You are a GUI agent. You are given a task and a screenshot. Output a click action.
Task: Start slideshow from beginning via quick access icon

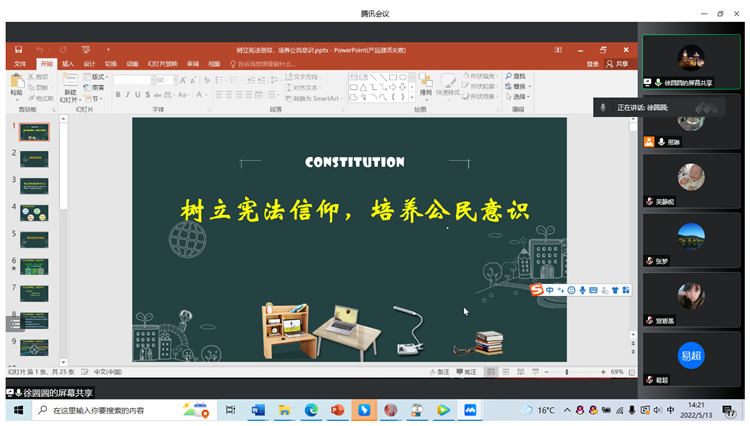point(86,50)
